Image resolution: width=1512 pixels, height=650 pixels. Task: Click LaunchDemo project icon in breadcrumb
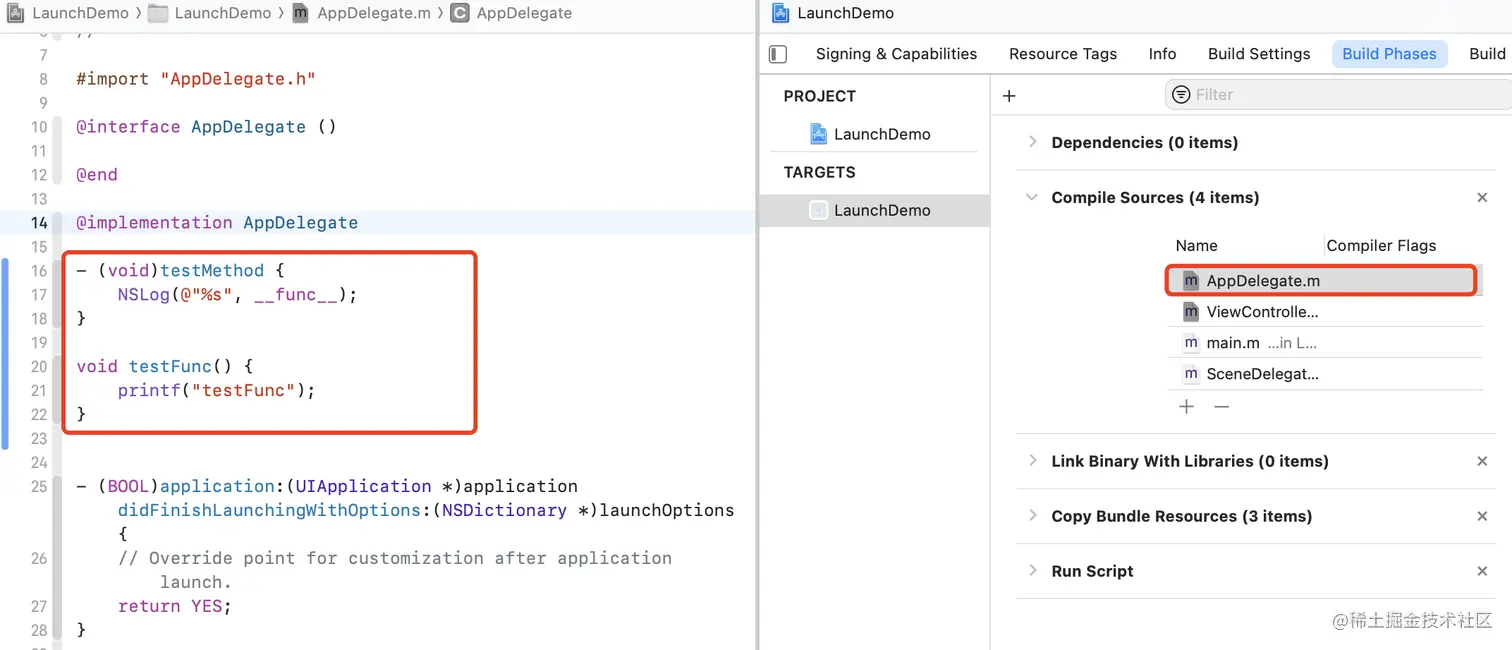[15, 13]
